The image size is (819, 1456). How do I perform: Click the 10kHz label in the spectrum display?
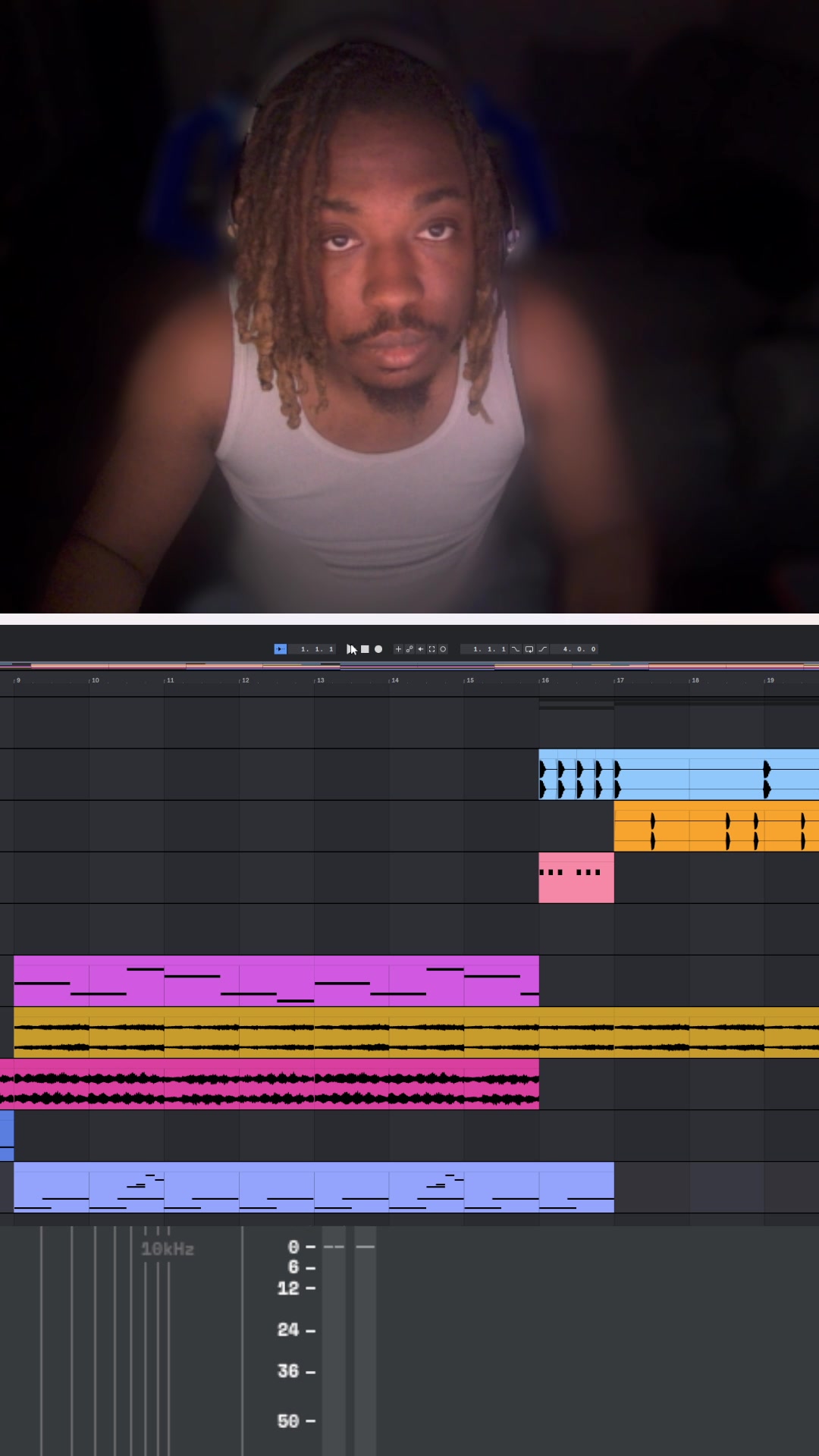[x=168, y=1249]
